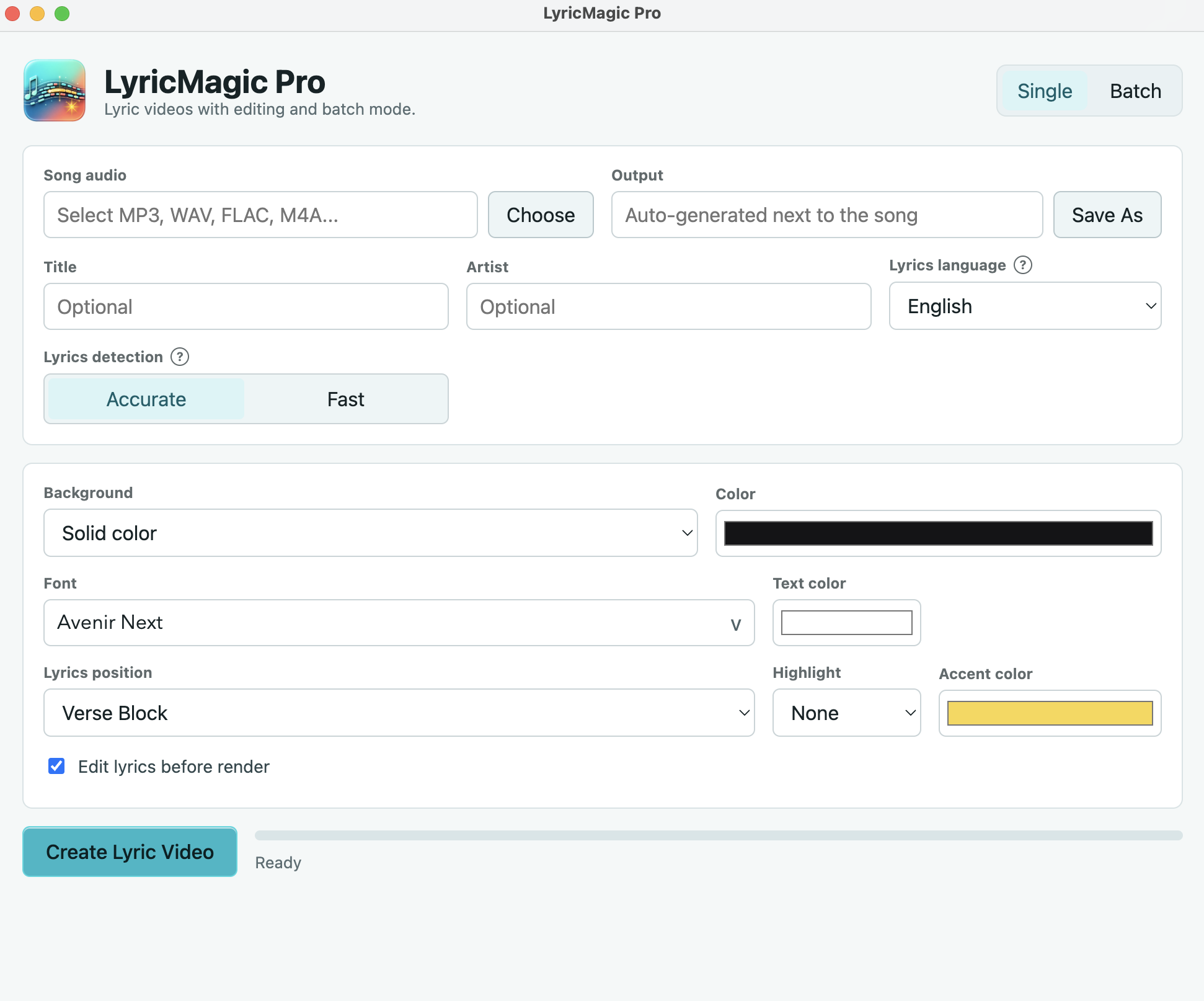Open the white Text color swatch
This screenshot has height=1001, width=1204.
846,623
